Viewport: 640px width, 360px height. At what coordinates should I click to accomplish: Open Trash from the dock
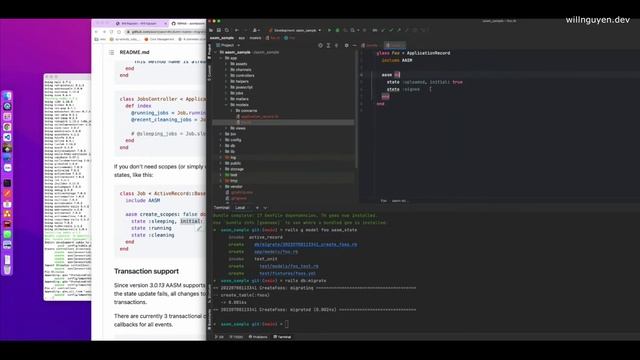click(x=7, y=270)
